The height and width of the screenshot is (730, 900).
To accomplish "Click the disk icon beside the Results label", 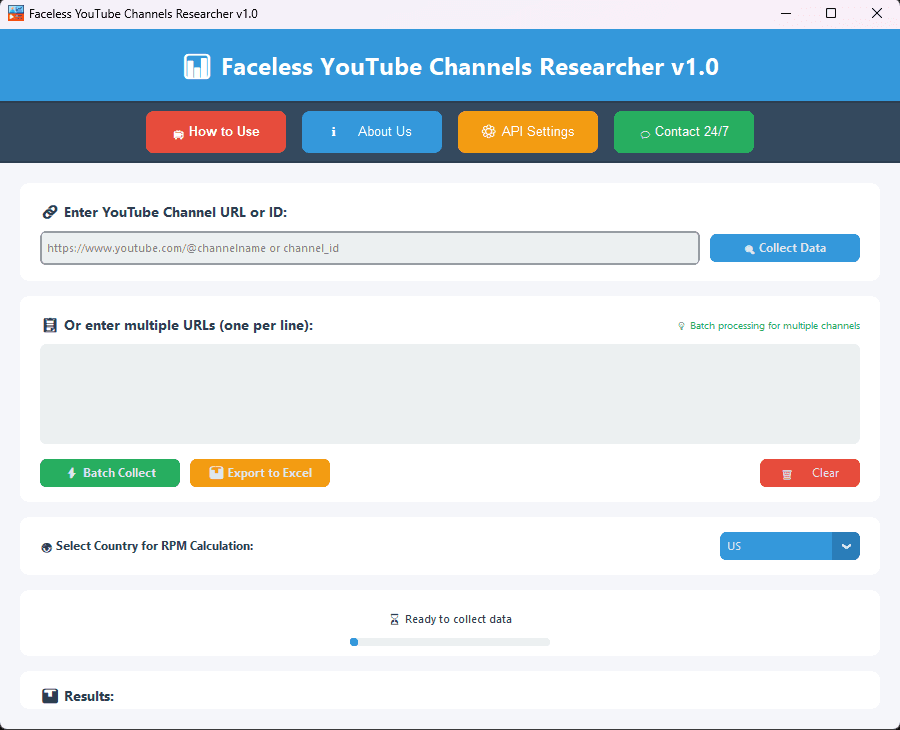I will [49, 695].
